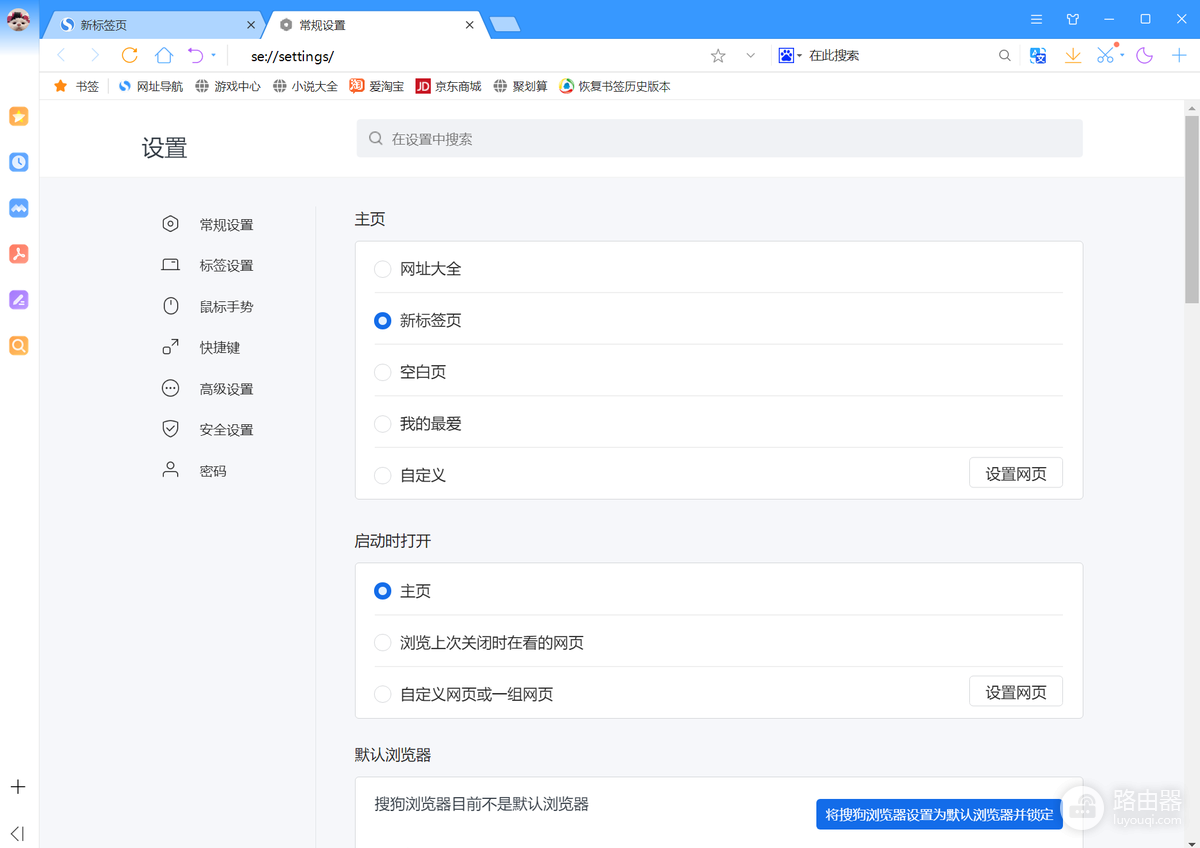Open the purple note sidebar icon
This screenshot has height=848, width=1200.
tap(19, 300)
